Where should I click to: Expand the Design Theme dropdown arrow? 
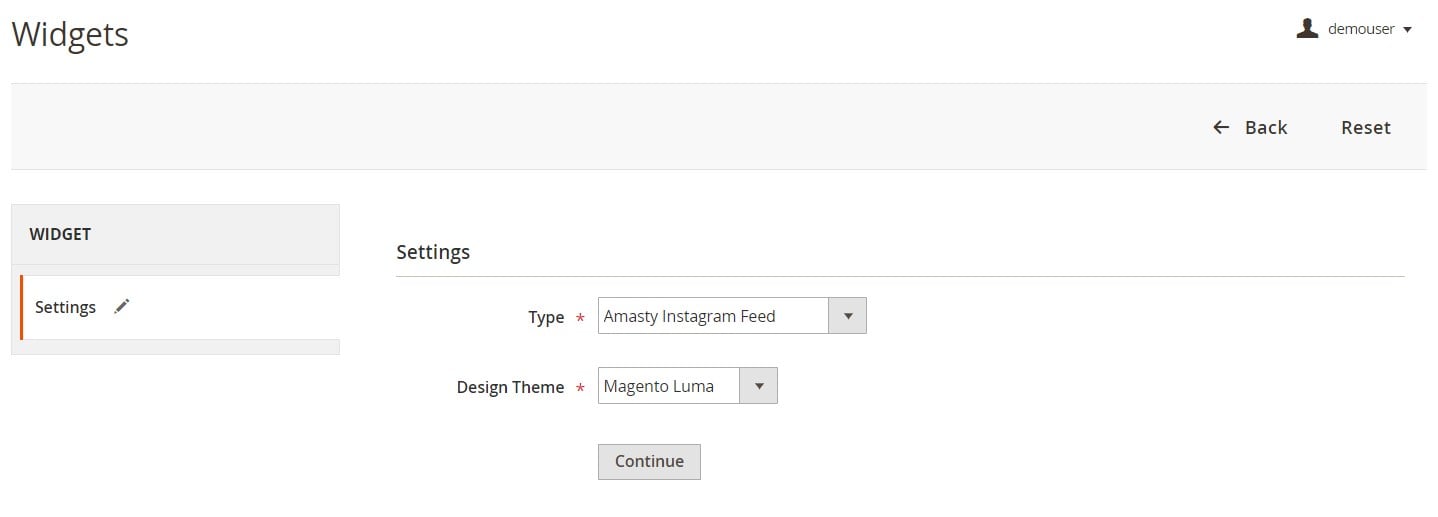click(x=758, y=386)
